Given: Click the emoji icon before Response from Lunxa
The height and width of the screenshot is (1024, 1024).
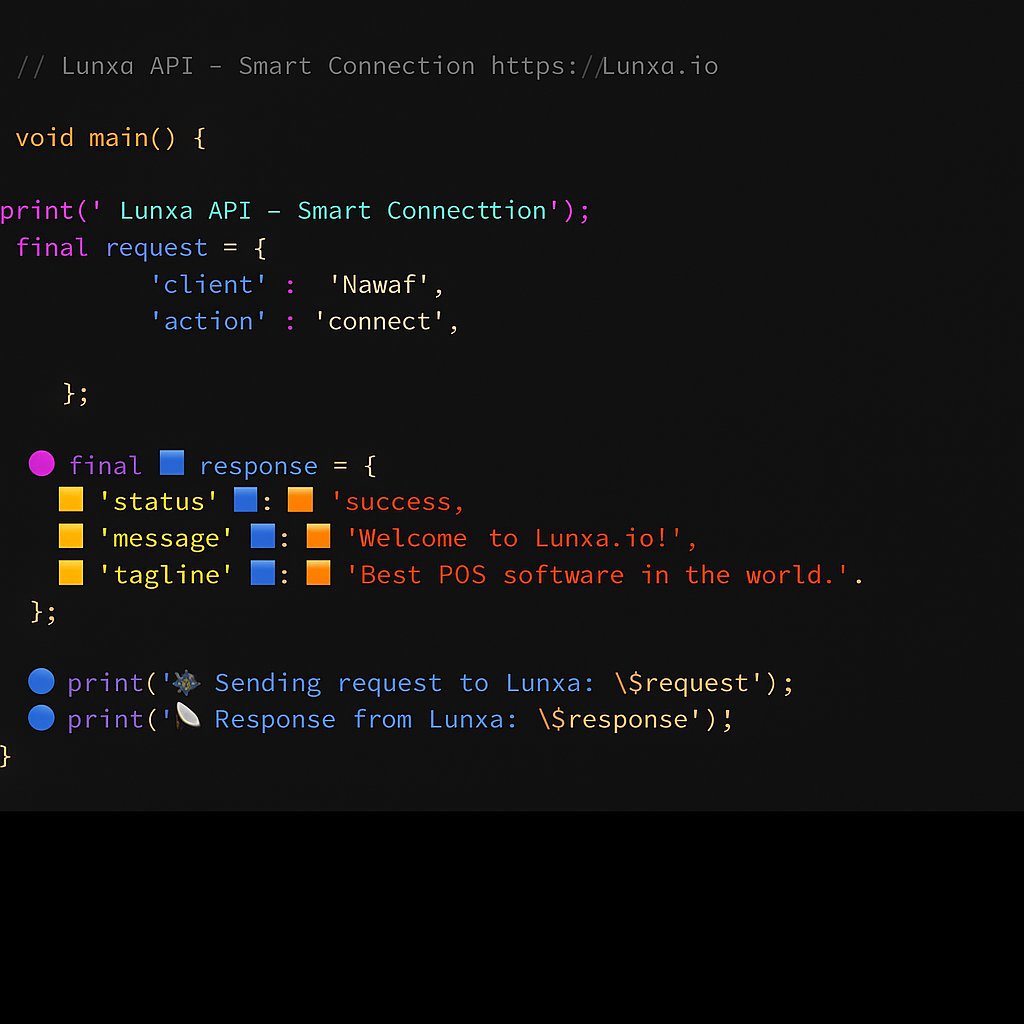Looking at the screenshot, I should [186, 717].
